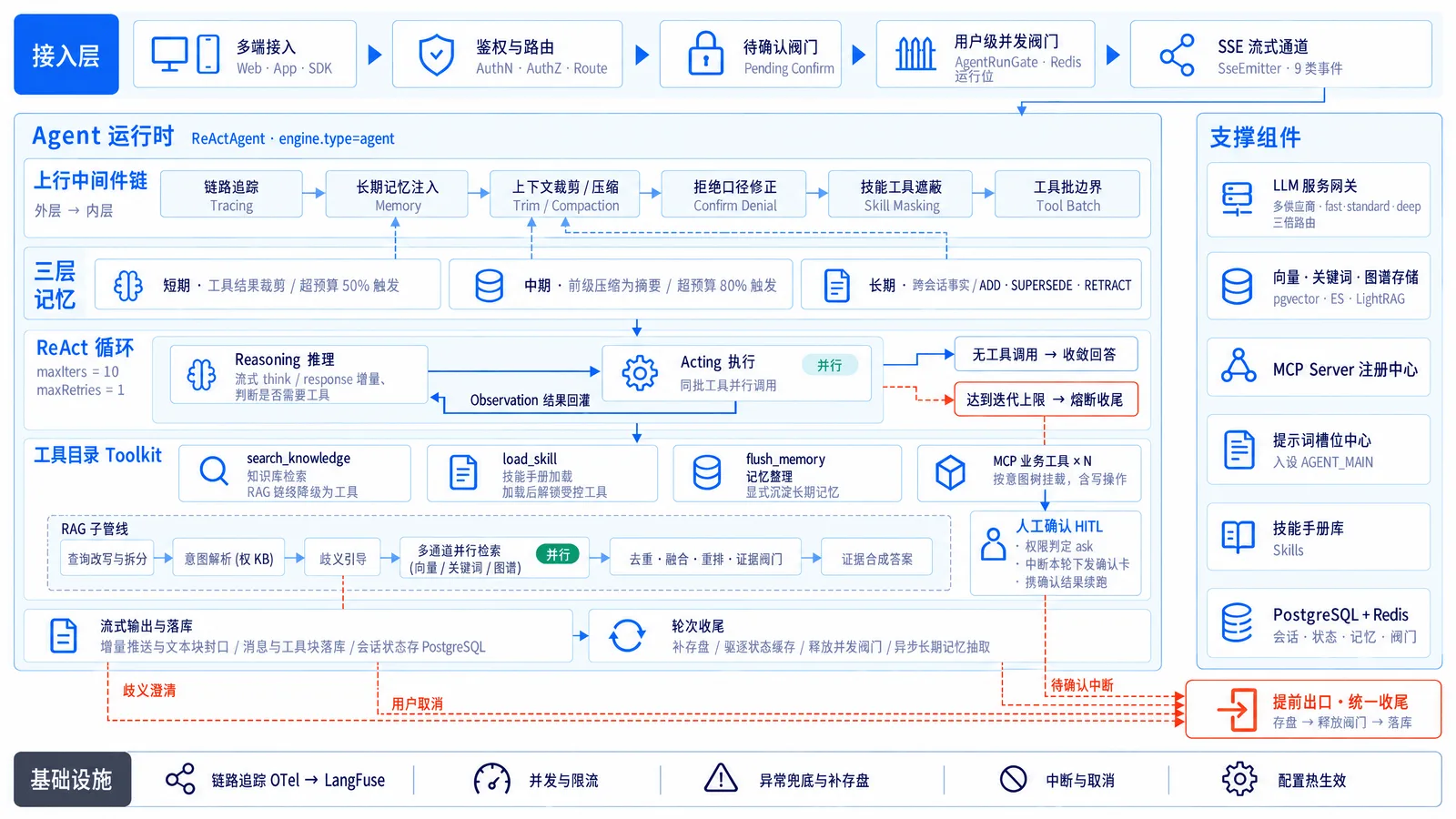Click the green 并行 badge in 多通道并行检索
The image size is (1456, 819).
558,554
